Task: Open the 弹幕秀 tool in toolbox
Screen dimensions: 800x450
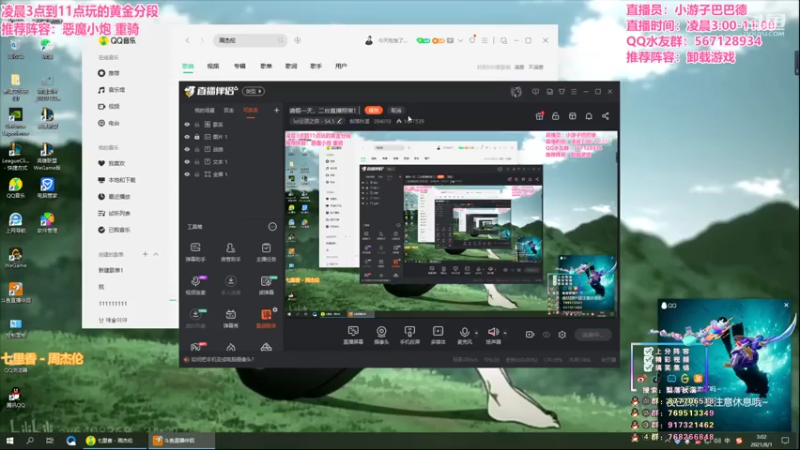Action: point(231,318)
